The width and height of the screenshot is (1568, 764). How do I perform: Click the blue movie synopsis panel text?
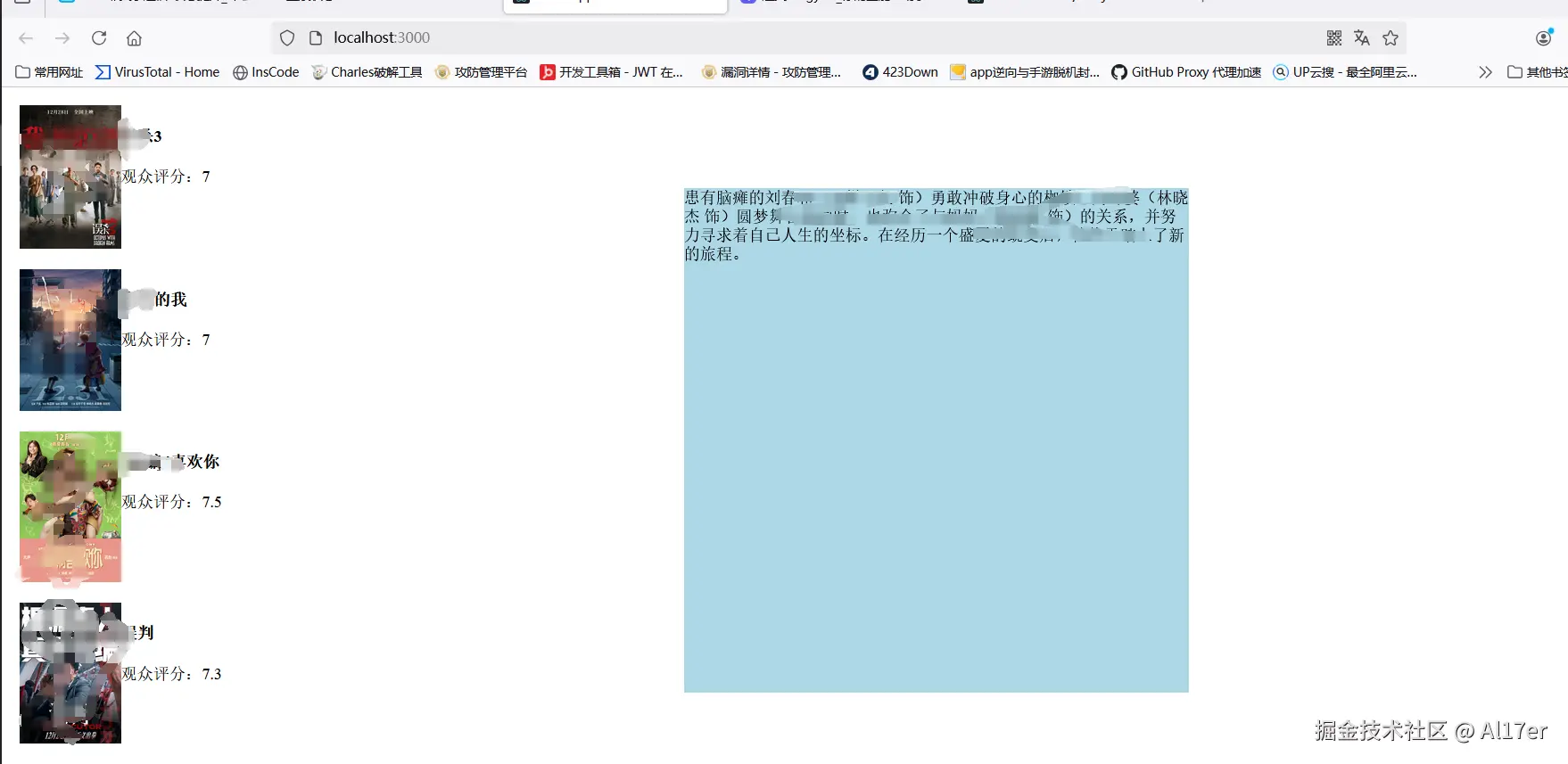(936, 226)
